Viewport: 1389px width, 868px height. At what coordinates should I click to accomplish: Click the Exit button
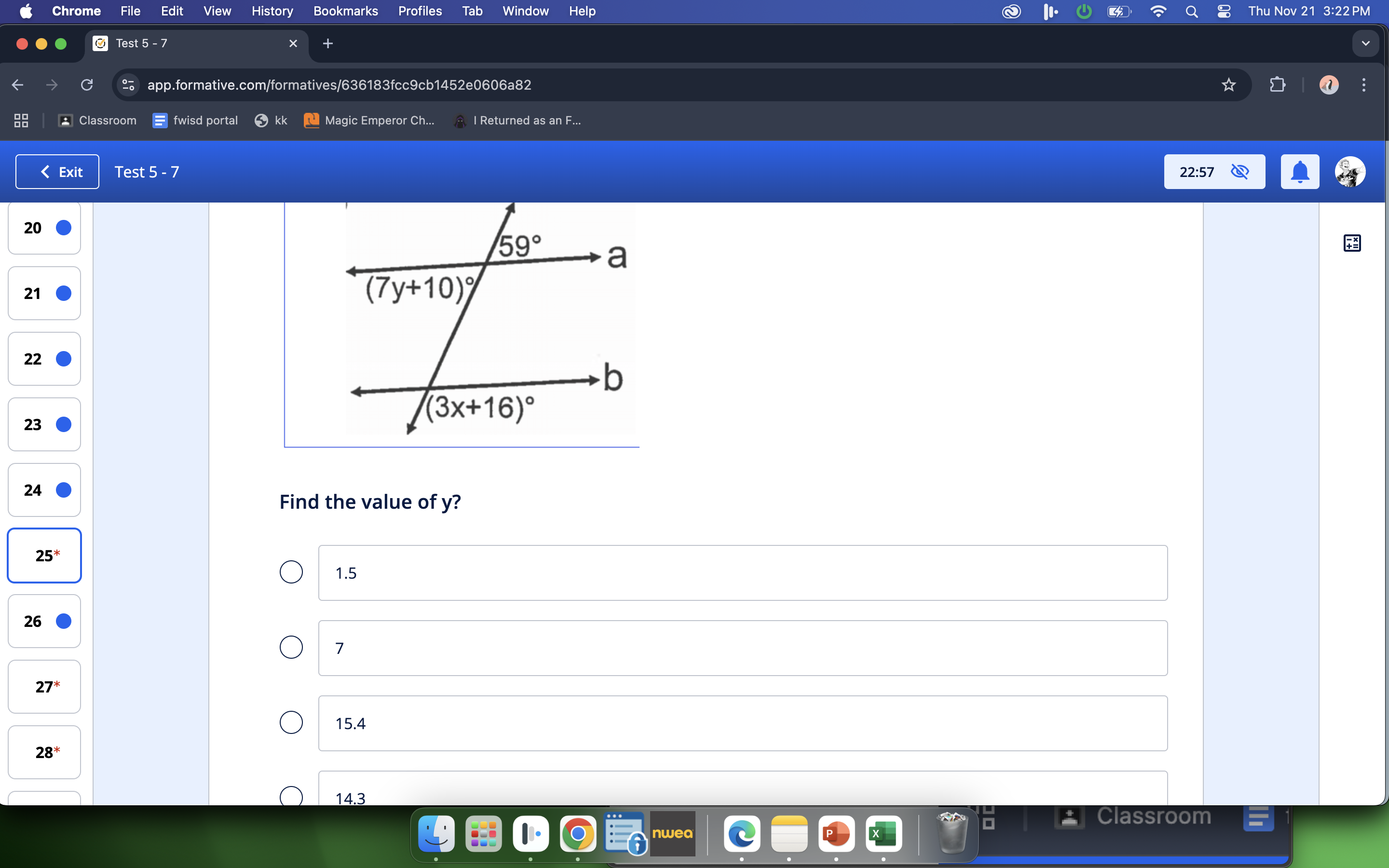click(x=57, y=172)
